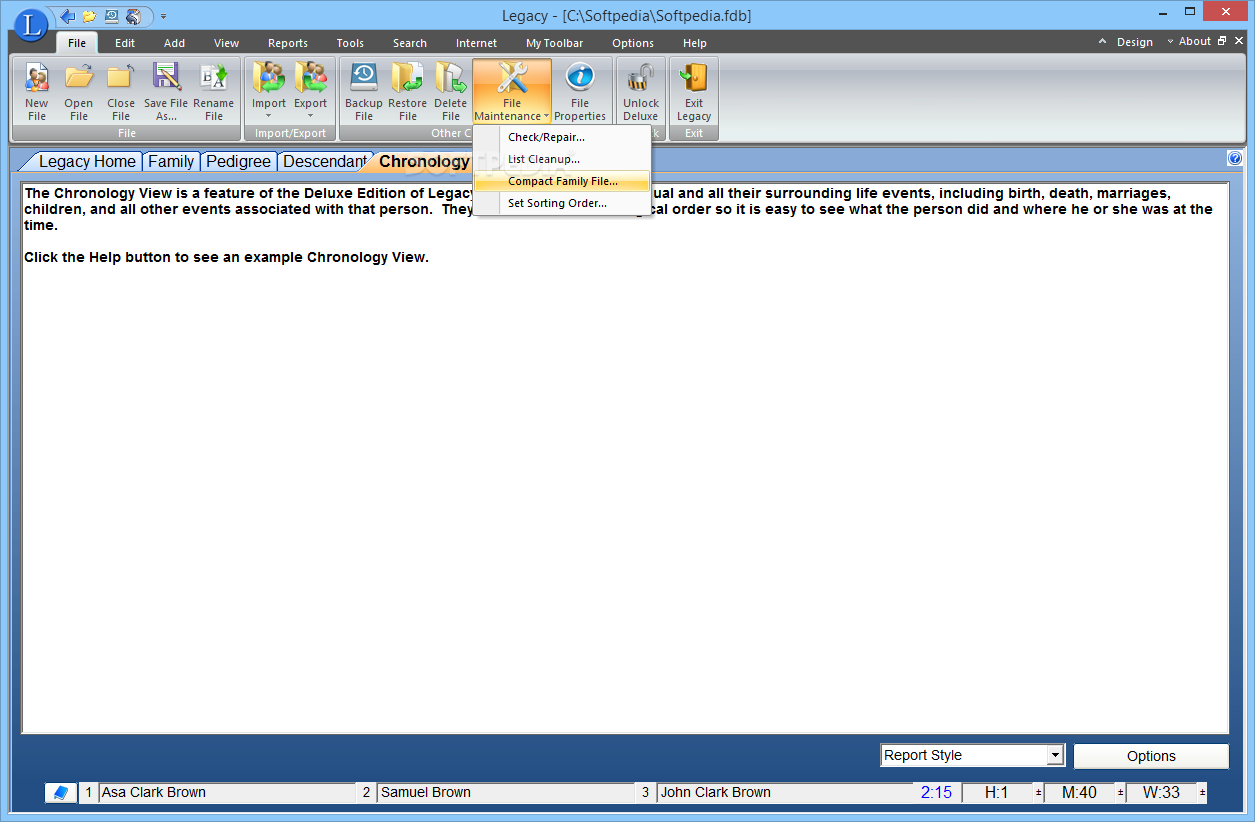Click the stepper beside H:1
This screenshot has height=822, width=1255.
coord(1038,792)
